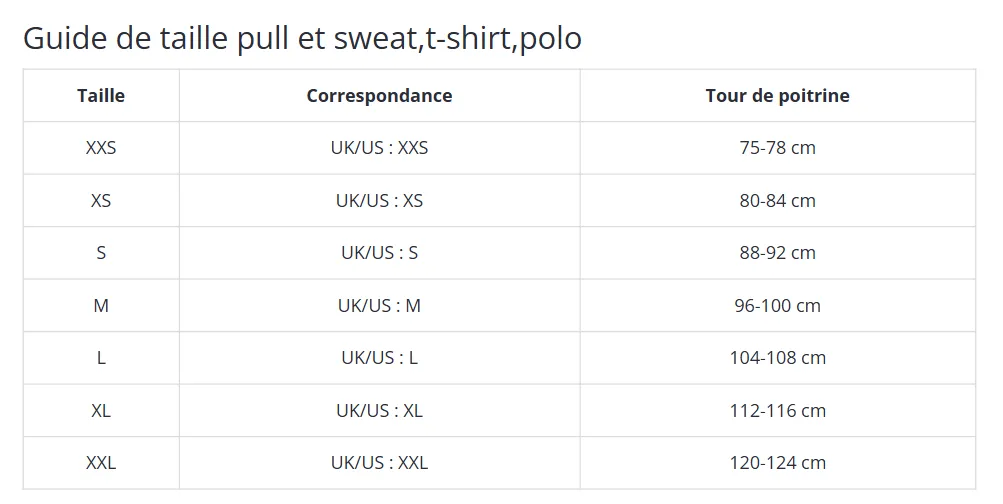Select the 'Taille' column header
This screenshot has height=504, width=1003.
101,96
